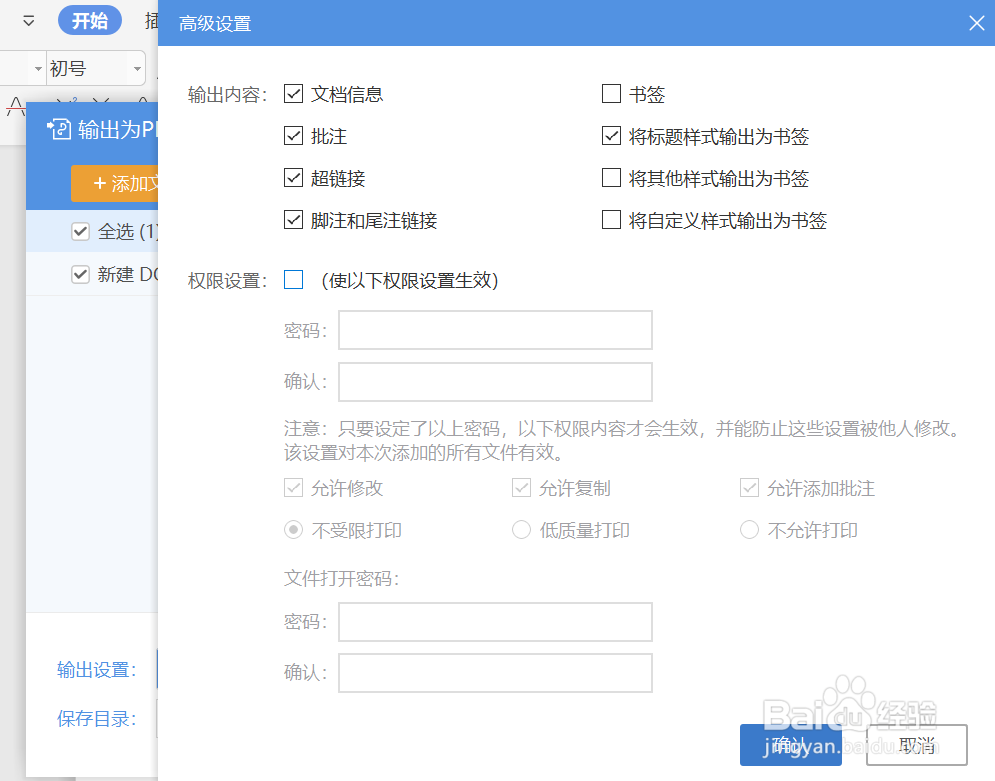Viewport: 995px width, 781px height.
Task: Open the quick access toolbar chevron menu
Action: click(x=27, y=20)
